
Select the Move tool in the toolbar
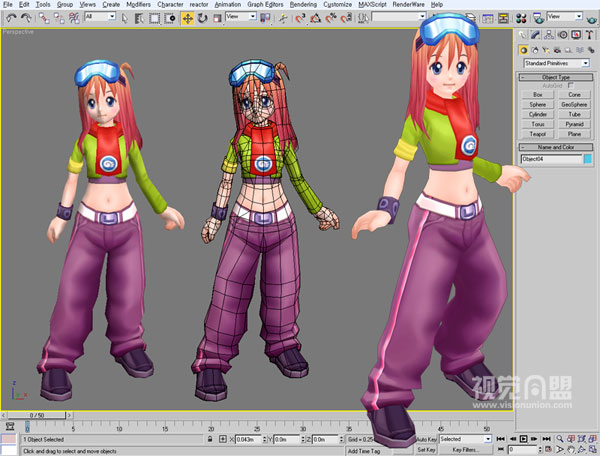tap(187, 18)
